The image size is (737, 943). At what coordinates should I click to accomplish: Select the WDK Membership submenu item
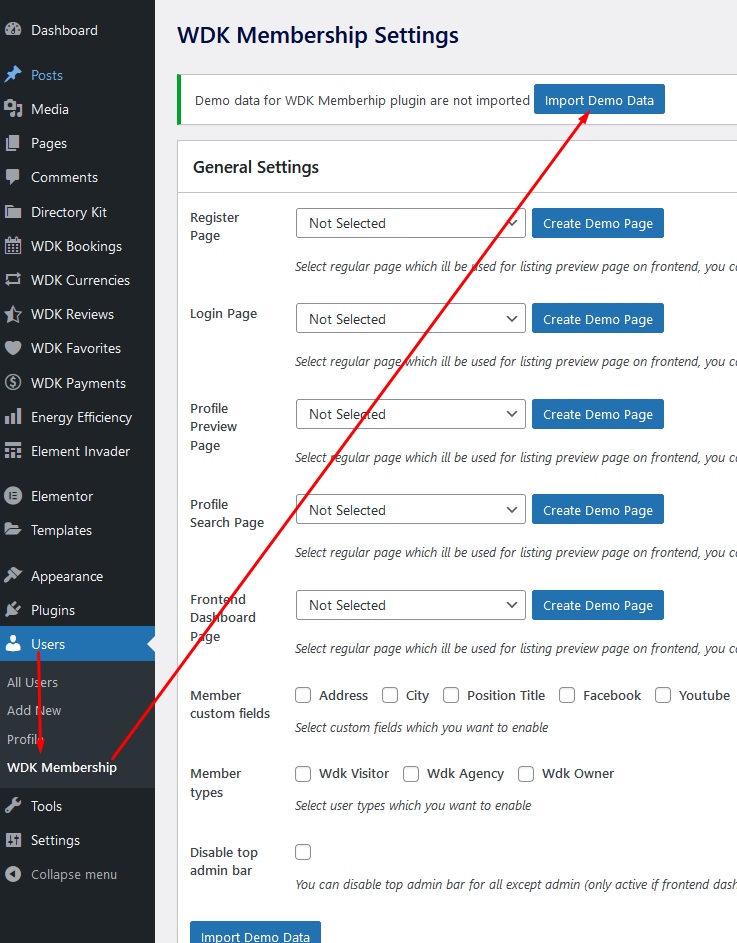tap(61, 767)
